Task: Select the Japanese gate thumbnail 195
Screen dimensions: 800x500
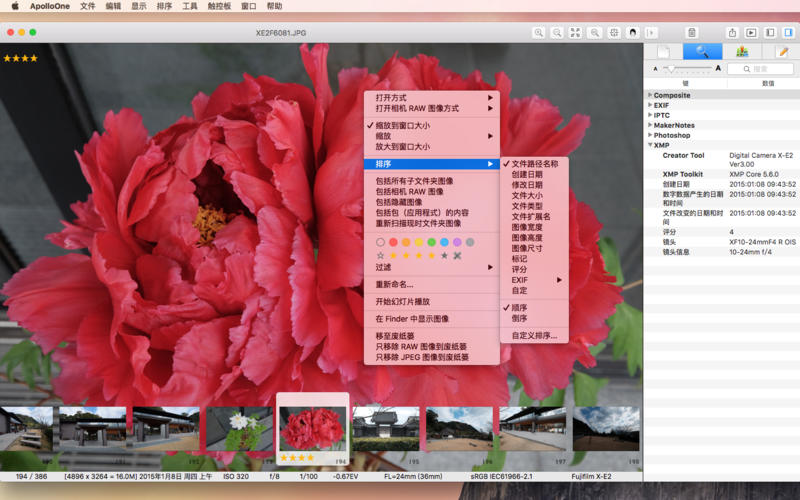Action: [386, 429]
